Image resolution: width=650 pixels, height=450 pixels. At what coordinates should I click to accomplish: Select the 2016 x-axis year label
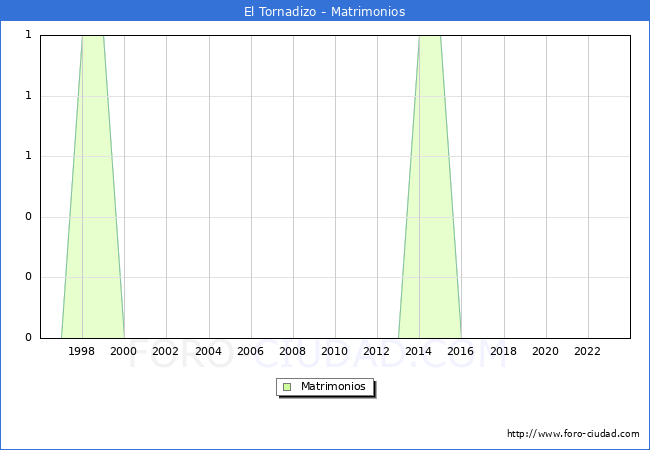click(460, 351)
